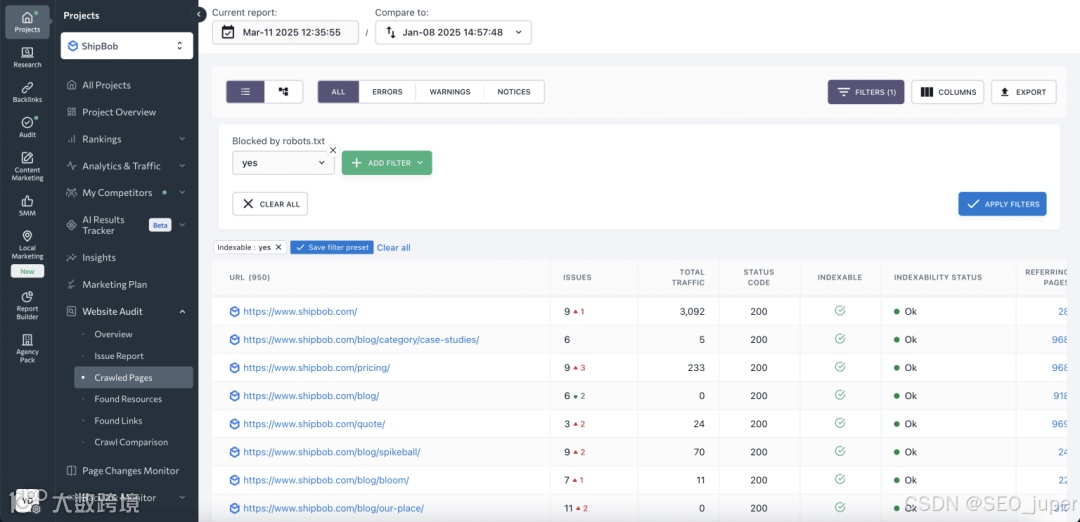Sort by Indexability Status column header
Screen dimensions: 1080x522
(x=937, y=278)
